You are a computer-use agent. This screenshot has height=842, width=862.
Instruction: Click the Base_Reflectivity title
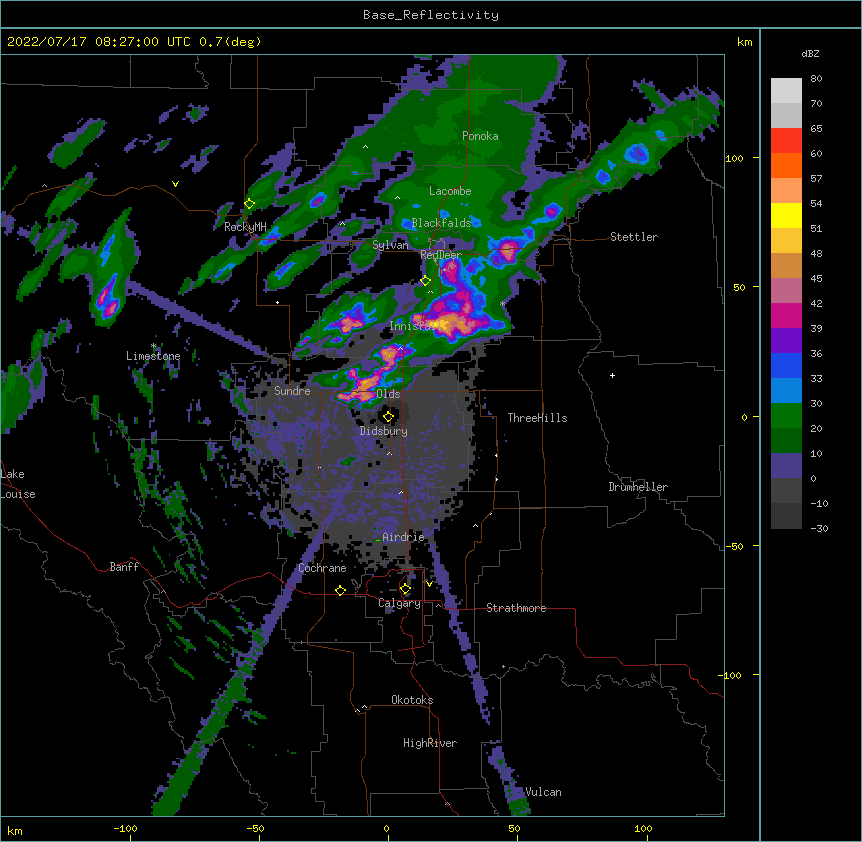tap(431, 15)
